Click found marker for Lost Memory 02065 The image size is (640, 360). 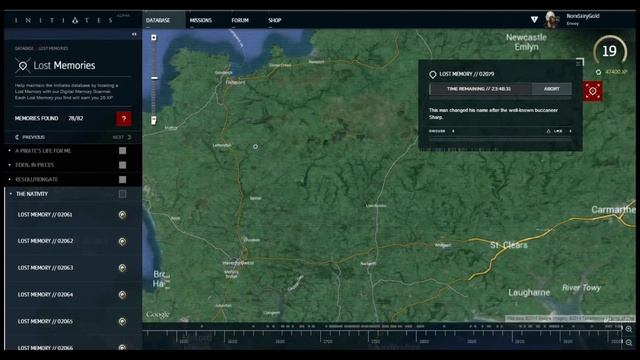(122, 322)
